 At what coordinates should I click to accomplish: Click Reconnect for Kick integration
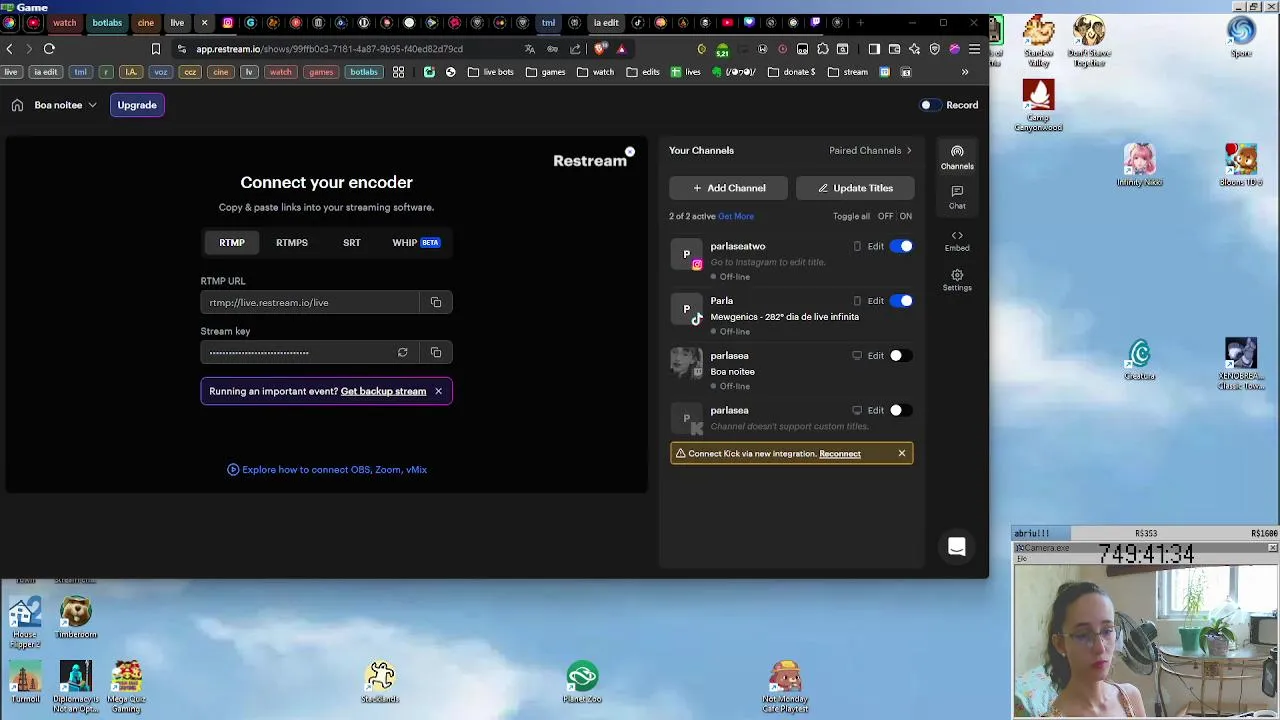[x=840, y=453]
